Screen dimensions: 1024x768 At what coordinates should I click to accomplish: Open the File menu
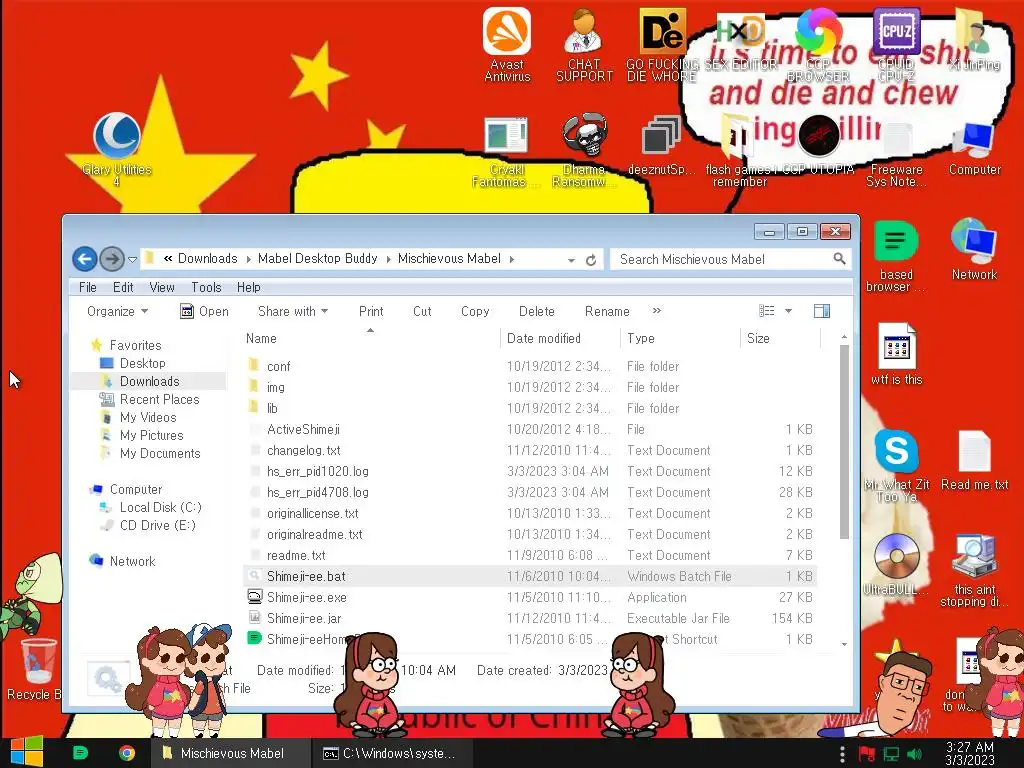point(88,287)
